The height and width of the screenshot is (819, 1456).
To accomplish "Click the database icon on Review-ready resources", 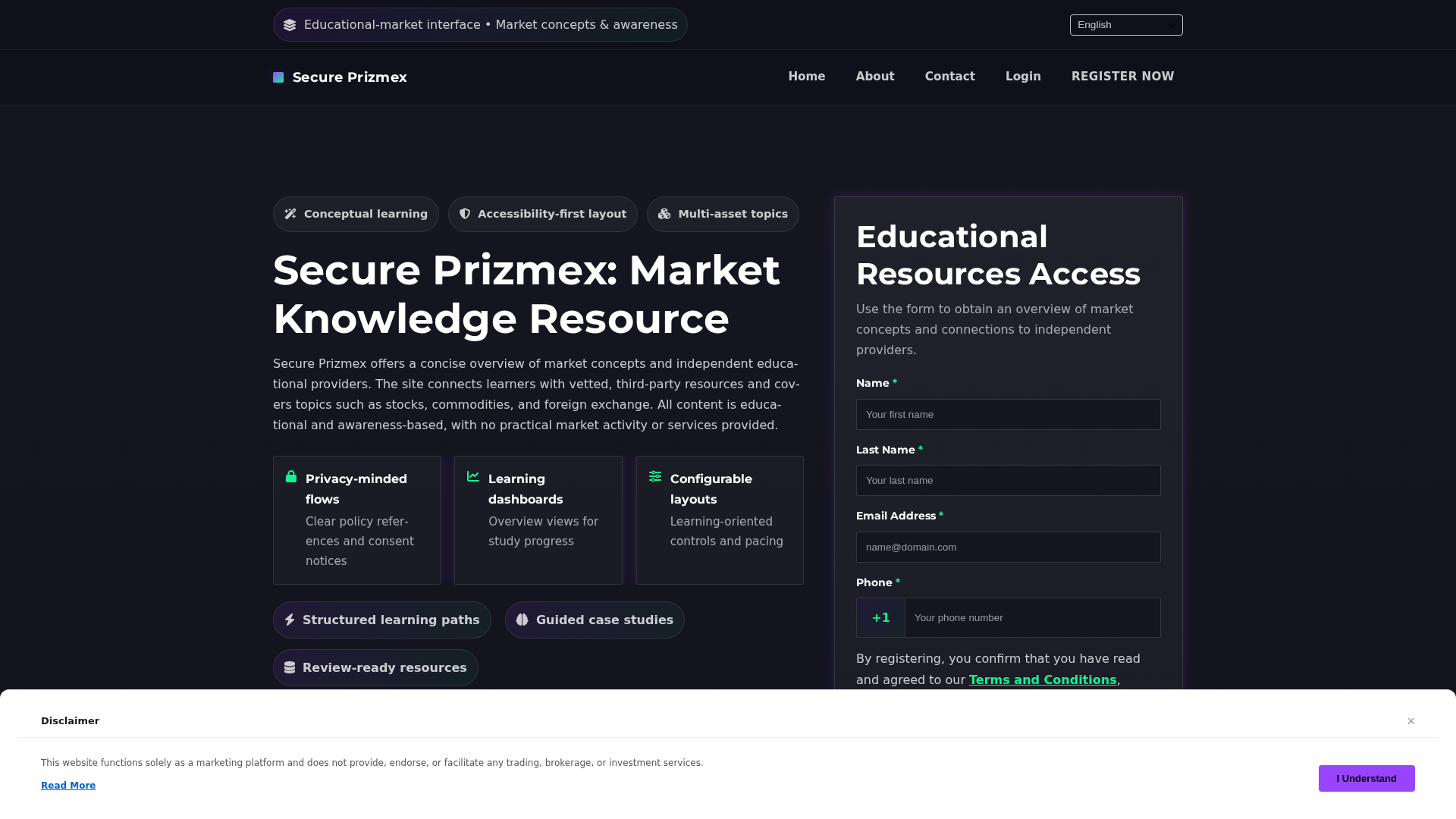I will tap(290, 667).
